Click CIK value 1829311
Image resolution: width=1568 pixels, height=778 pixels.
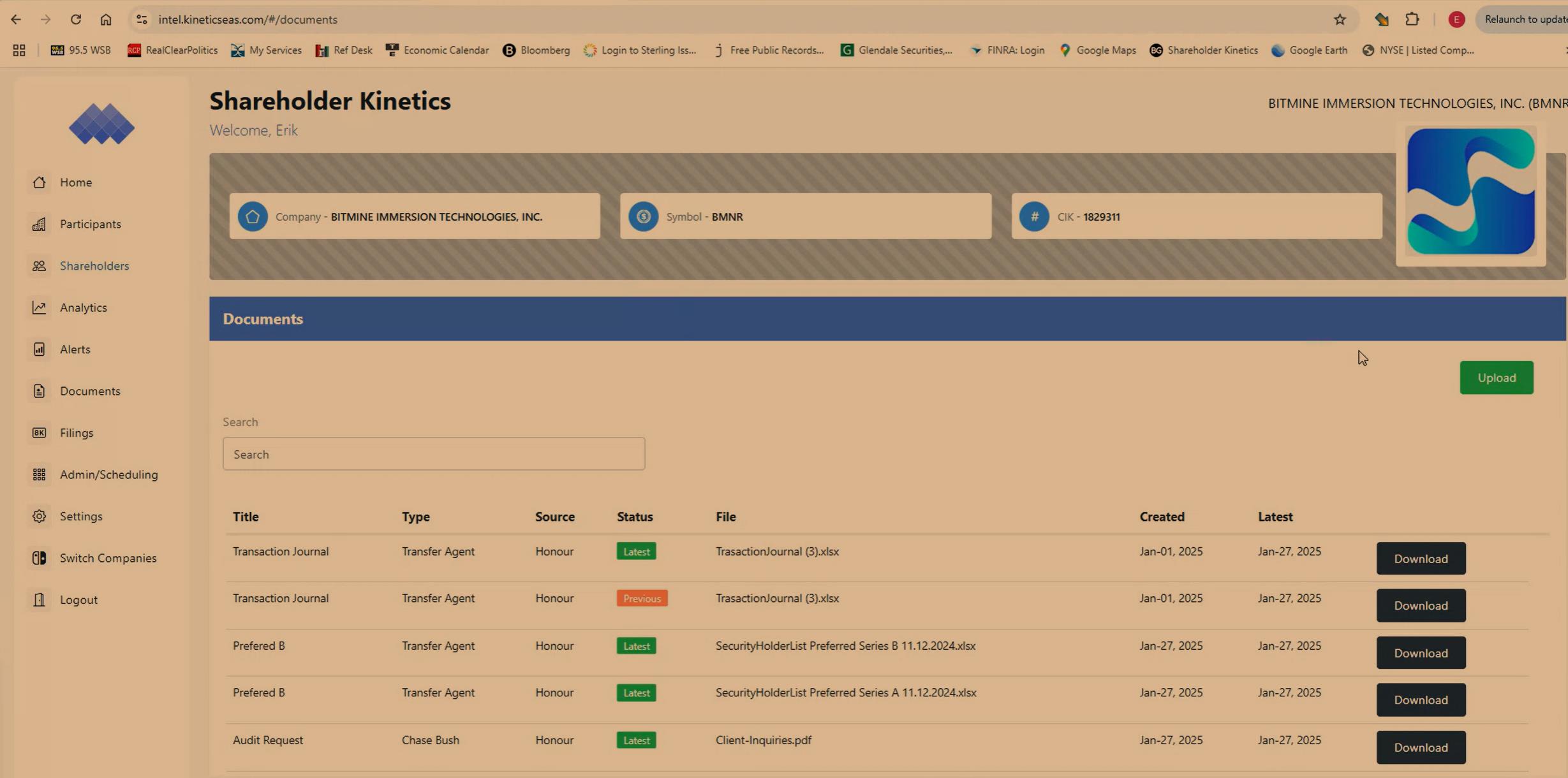click(1102, 217)
